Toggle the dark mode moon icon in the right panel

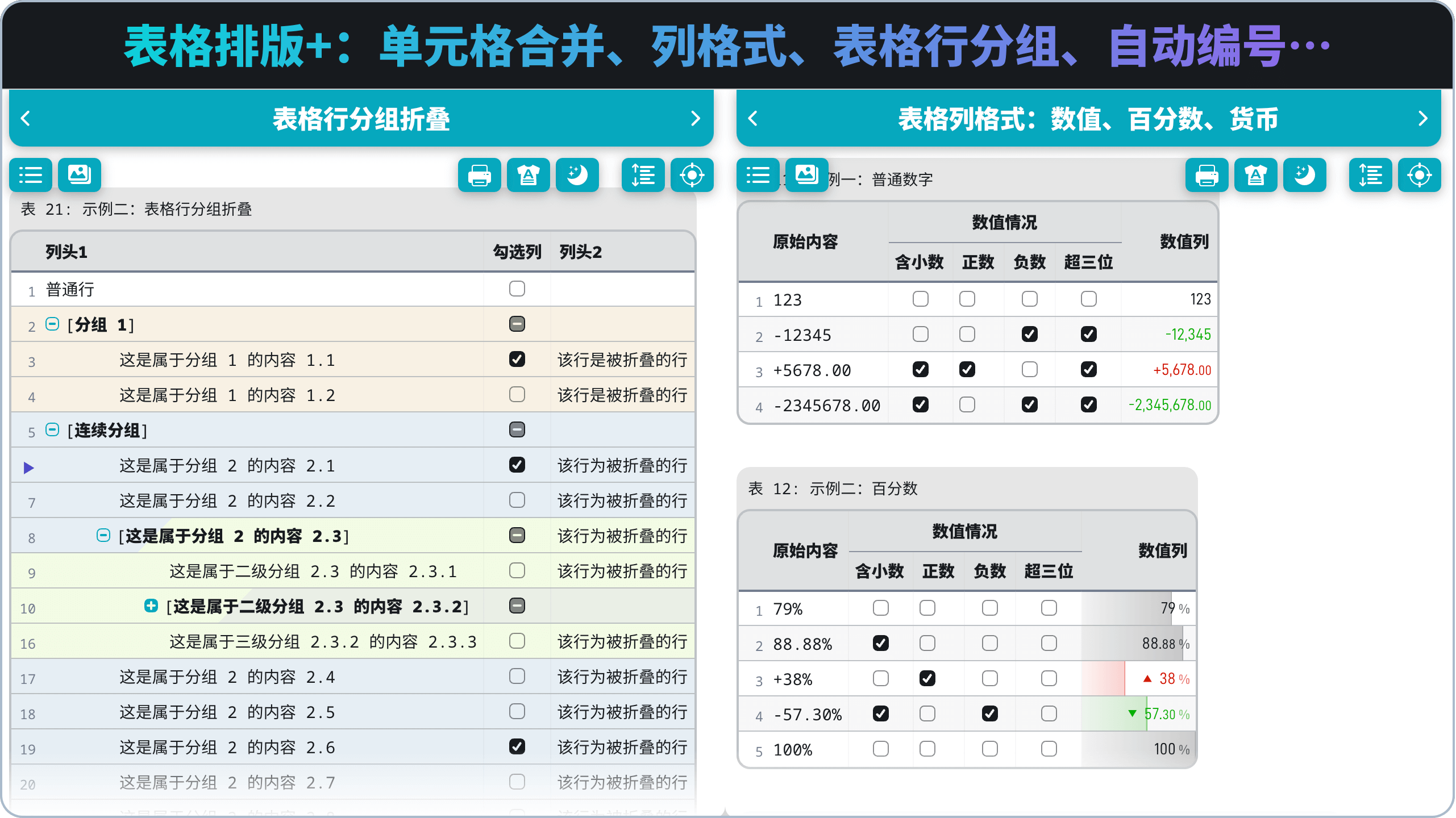[1305, 175]
